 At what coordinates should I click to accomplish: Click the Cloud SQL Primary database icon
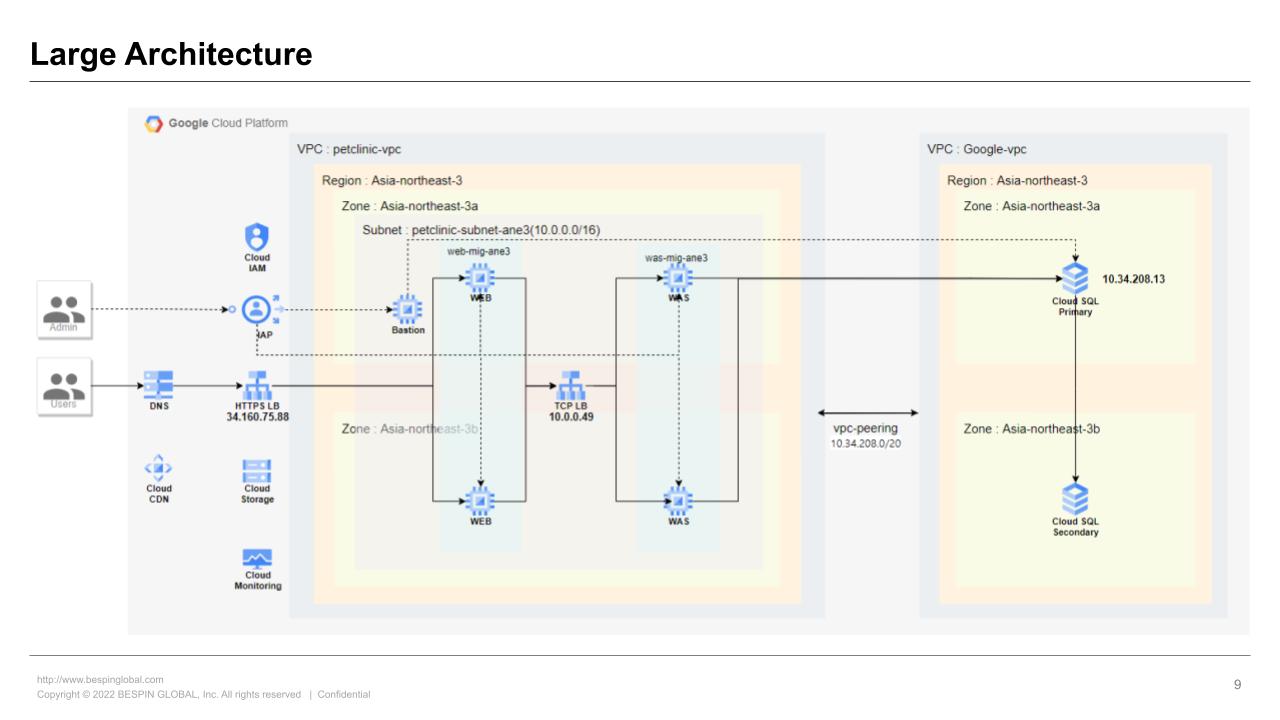pos(1075,278)
